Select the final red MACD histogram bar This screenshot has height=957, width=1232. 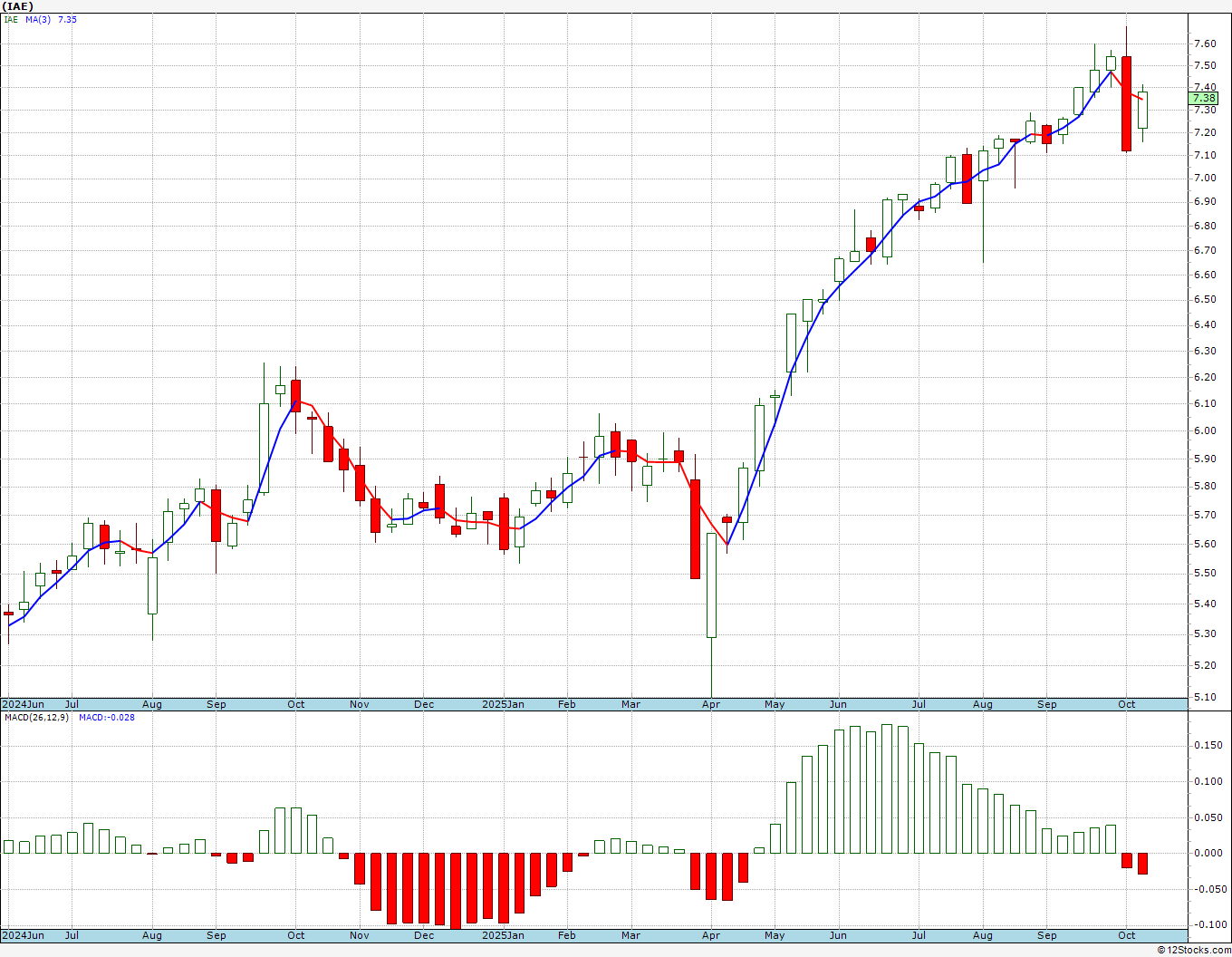1142,863
